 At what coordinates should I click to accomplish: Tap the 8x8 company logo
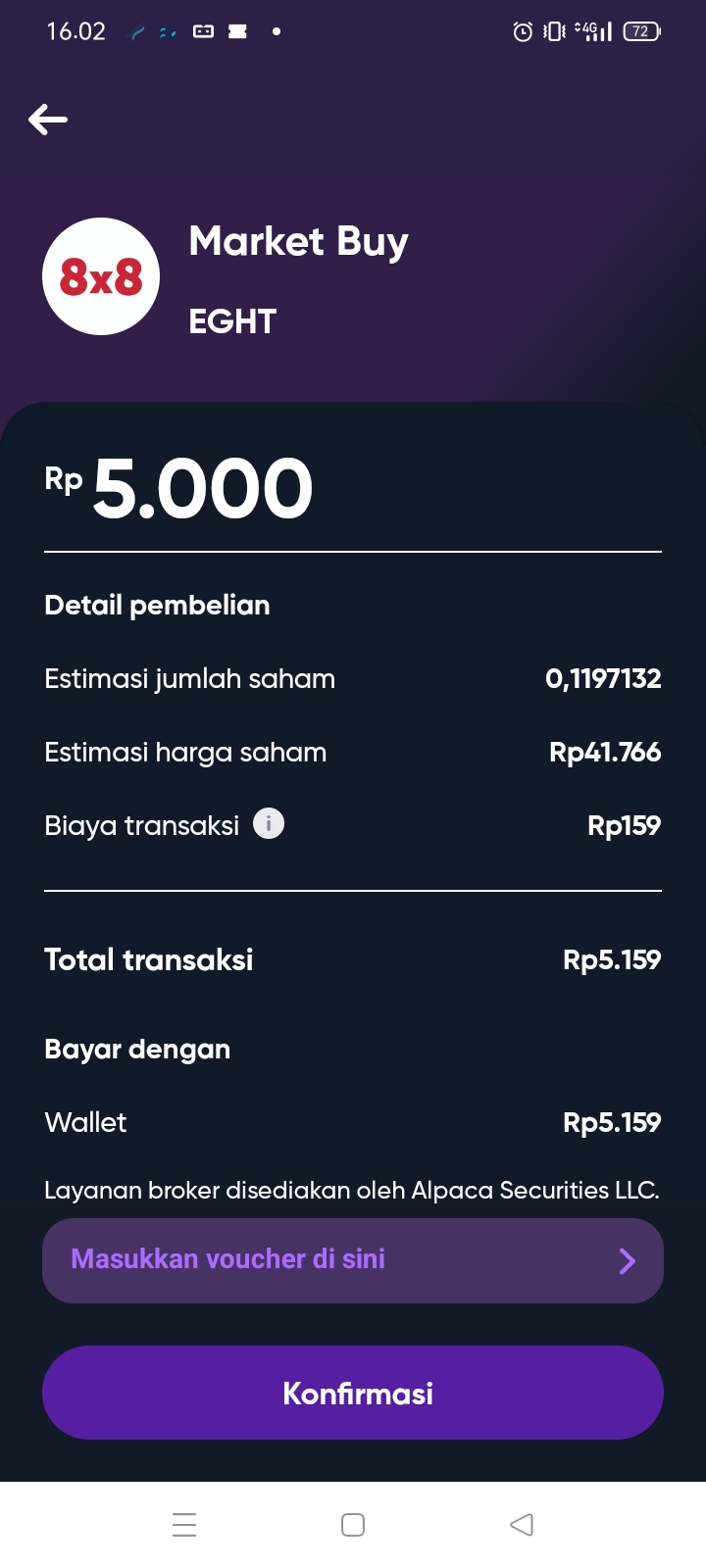(x=101, y=276)
